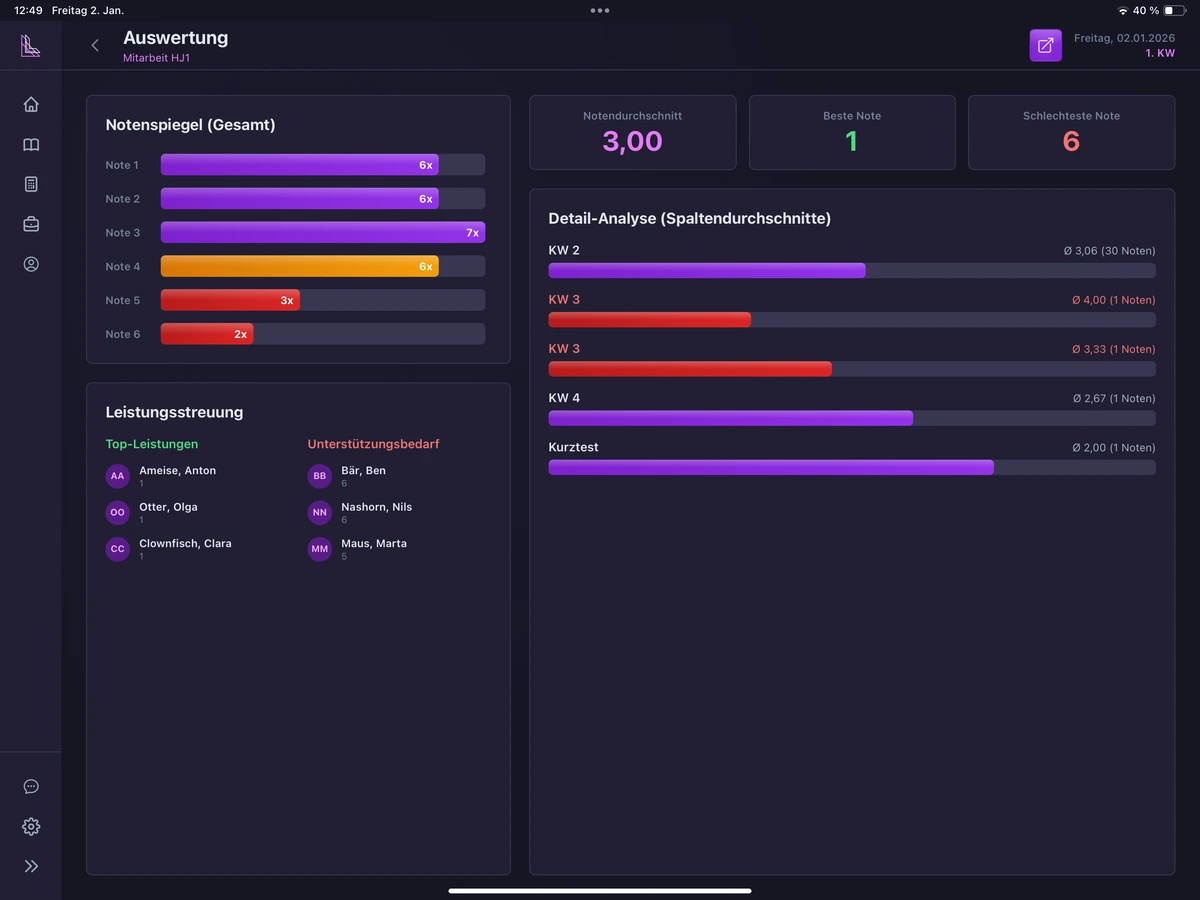The image size is (1200, 900).
Task: Open the home icon in sidebar
Action: (31, 104)
